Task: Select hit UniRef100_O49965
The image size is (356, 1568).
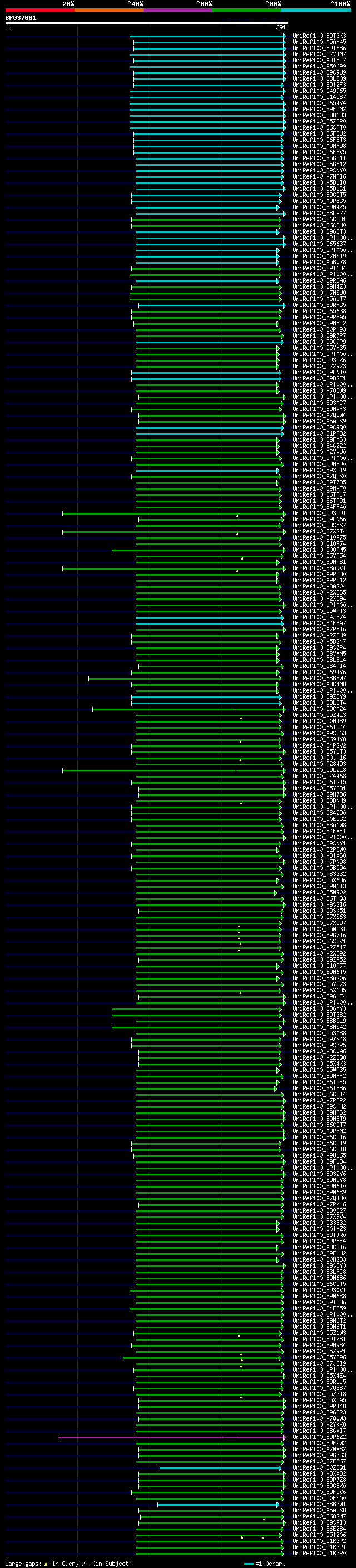Action: pyautogui.click(x=319, y=91)
